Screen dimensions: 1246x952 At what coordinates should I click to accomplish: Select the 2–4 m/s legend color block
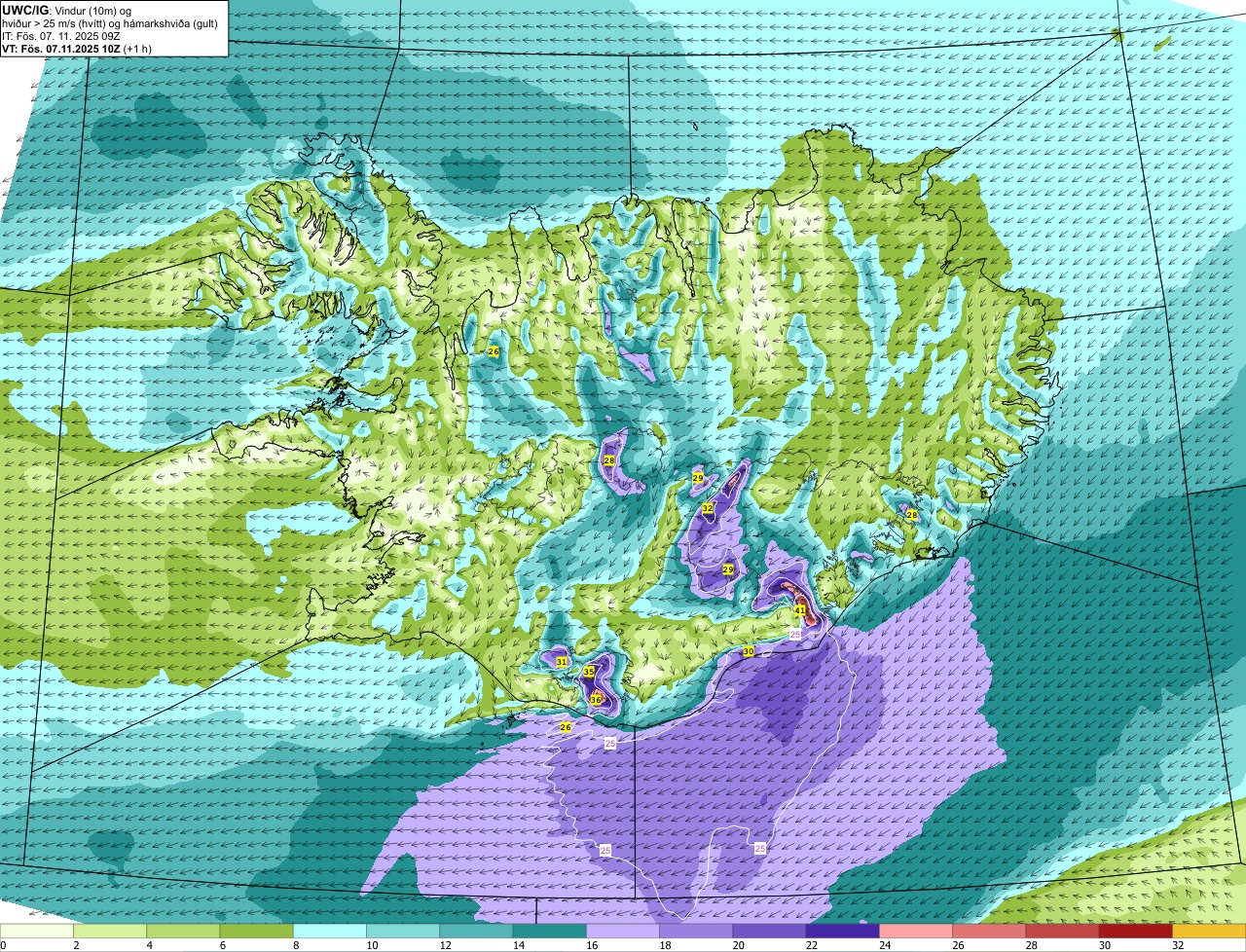click(110, 932)
